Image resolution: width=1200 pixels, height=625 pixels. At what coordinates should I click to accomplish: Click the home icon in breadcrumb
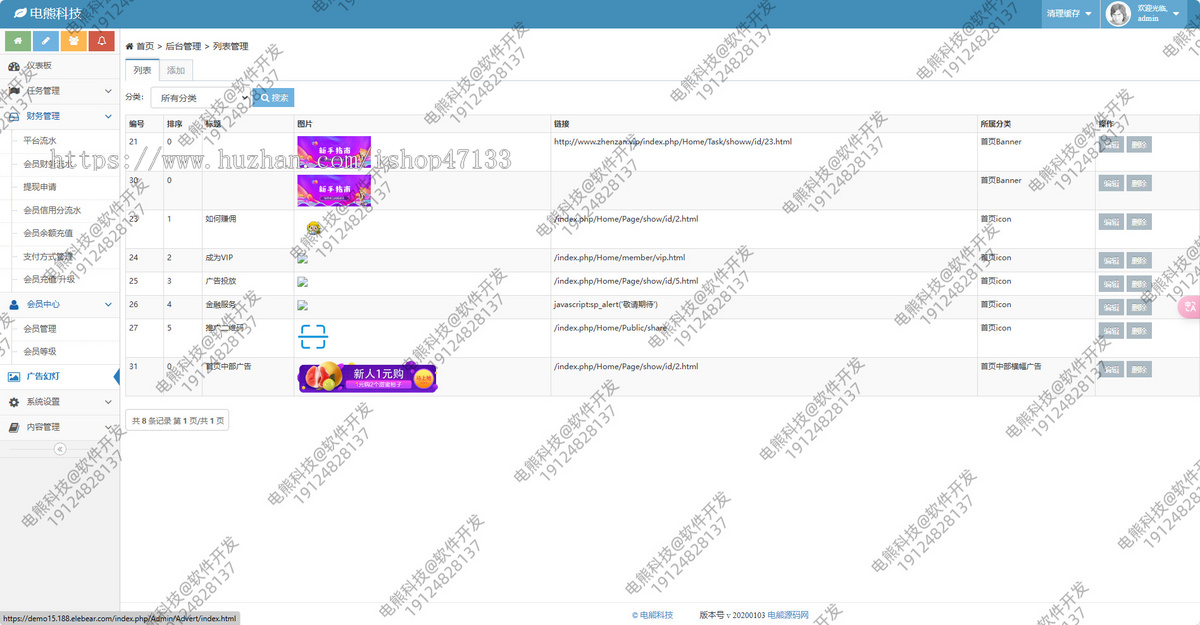pyautogui.click(x=130, y=47)
